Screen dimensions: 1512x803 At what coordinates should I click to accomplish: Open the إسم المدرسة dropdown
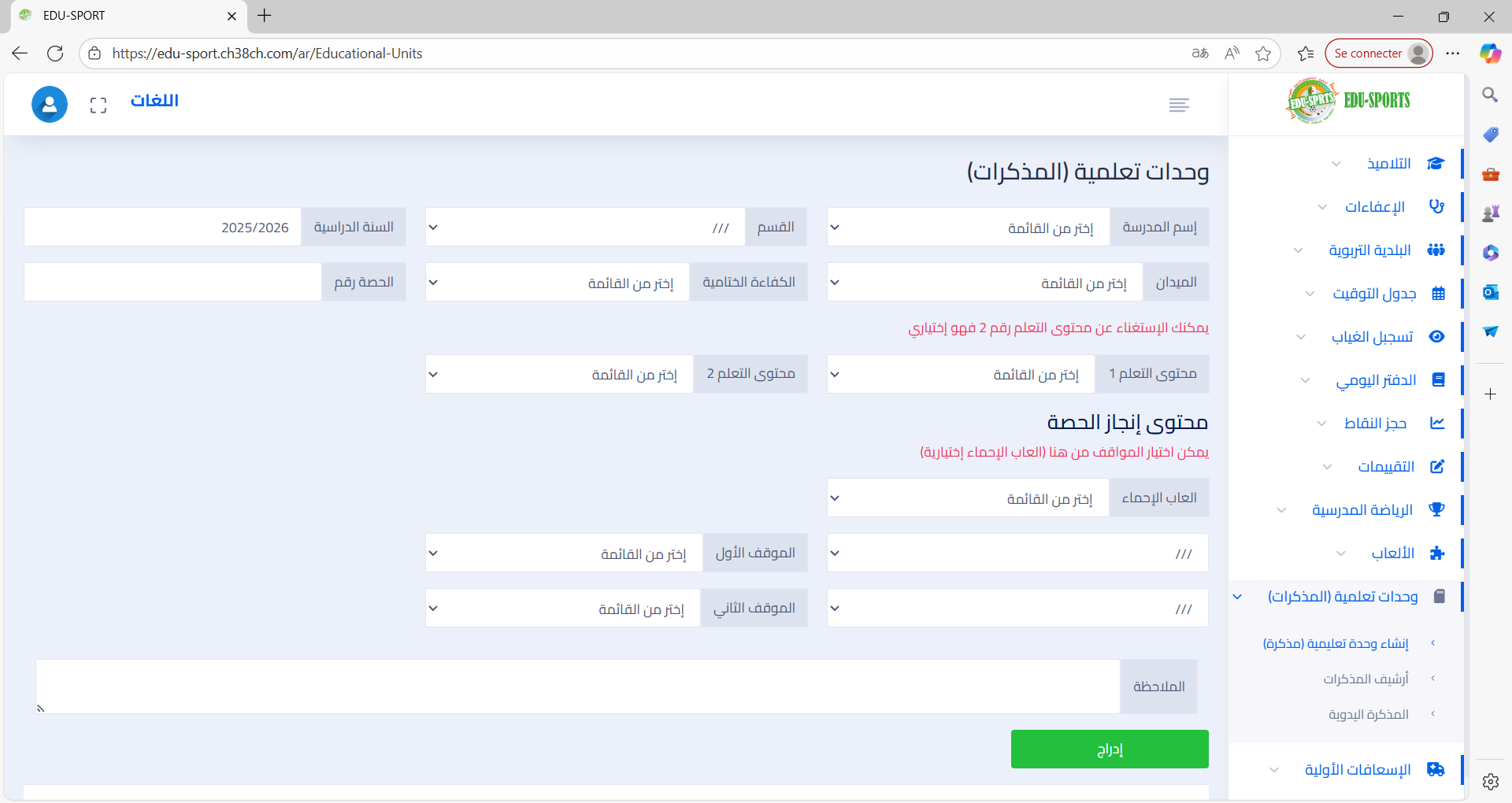(x=968, y=228)
